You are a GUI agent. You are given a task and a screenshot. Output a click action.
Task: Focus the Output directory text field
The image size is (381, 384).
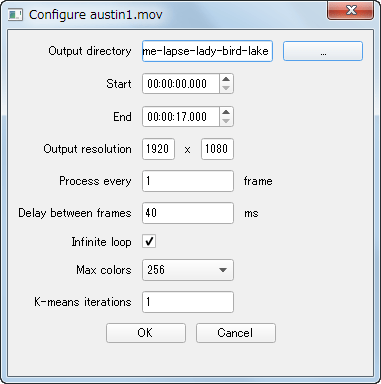207,51
